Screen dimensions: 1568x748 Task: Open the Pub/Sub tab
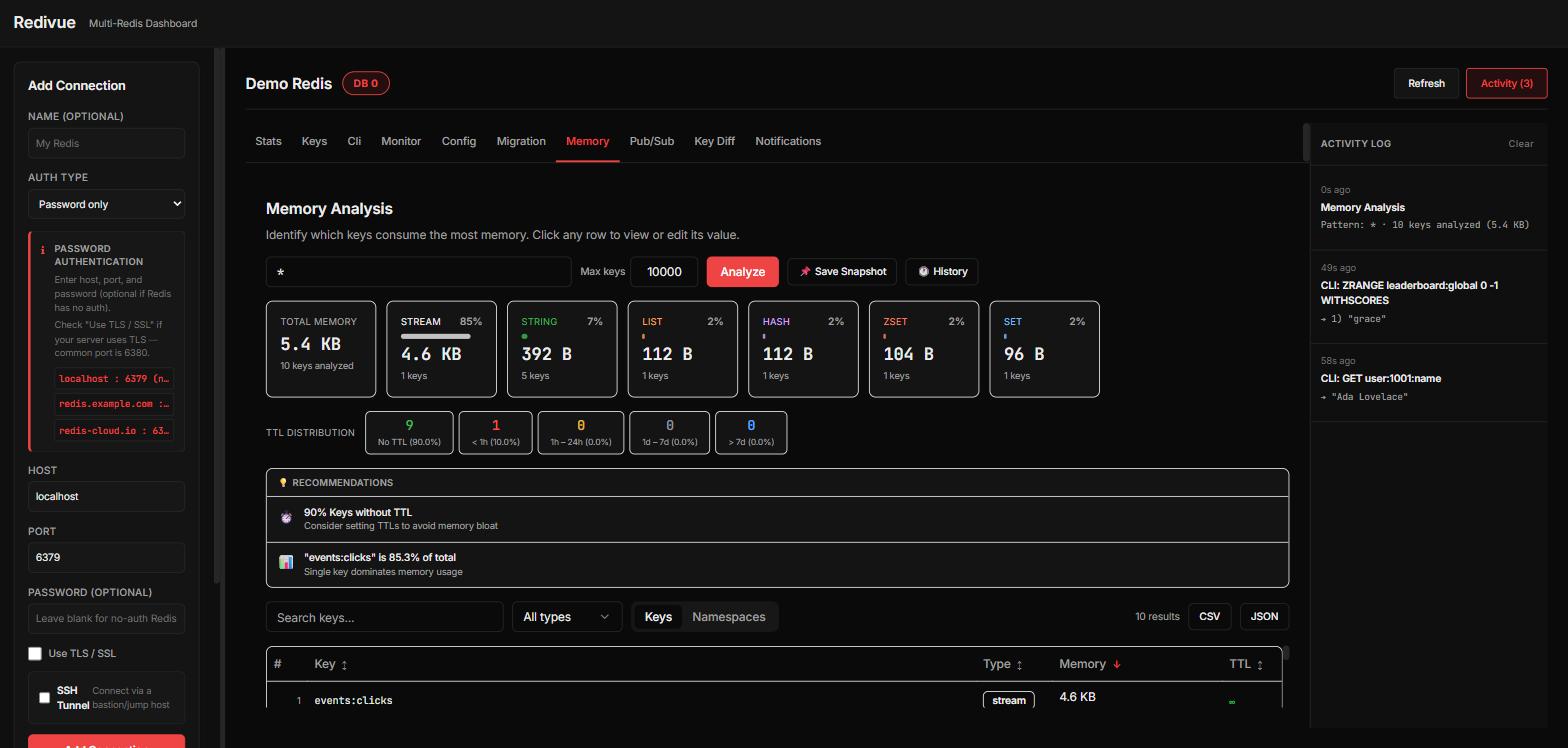(652, 141)
